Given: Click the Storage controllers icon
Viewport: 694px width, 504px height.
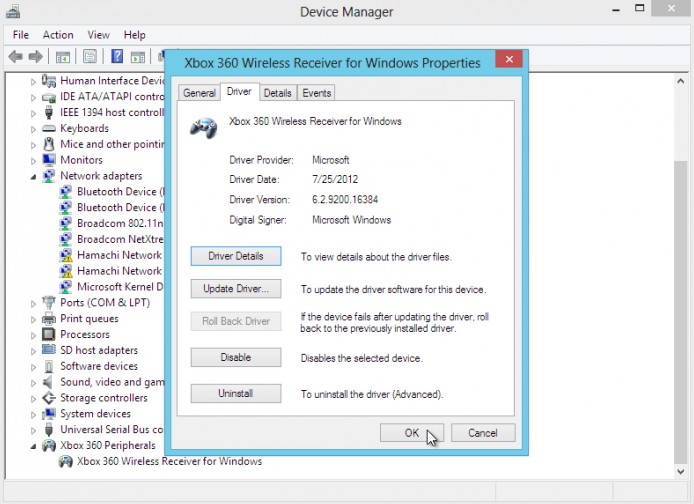Looking at the screenshot, I should pyautogui.click(x=49, y=398).
